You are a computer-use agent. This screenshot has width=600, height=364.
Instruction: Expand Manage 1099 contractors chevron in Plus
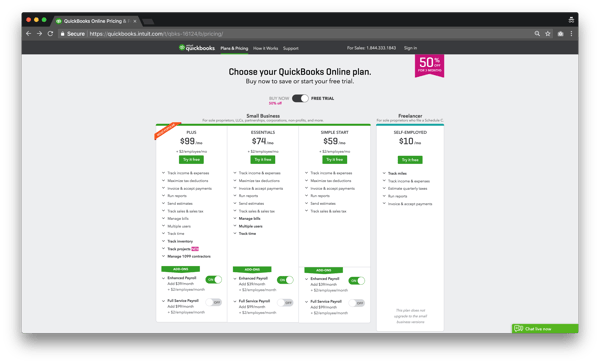(163, 256)
